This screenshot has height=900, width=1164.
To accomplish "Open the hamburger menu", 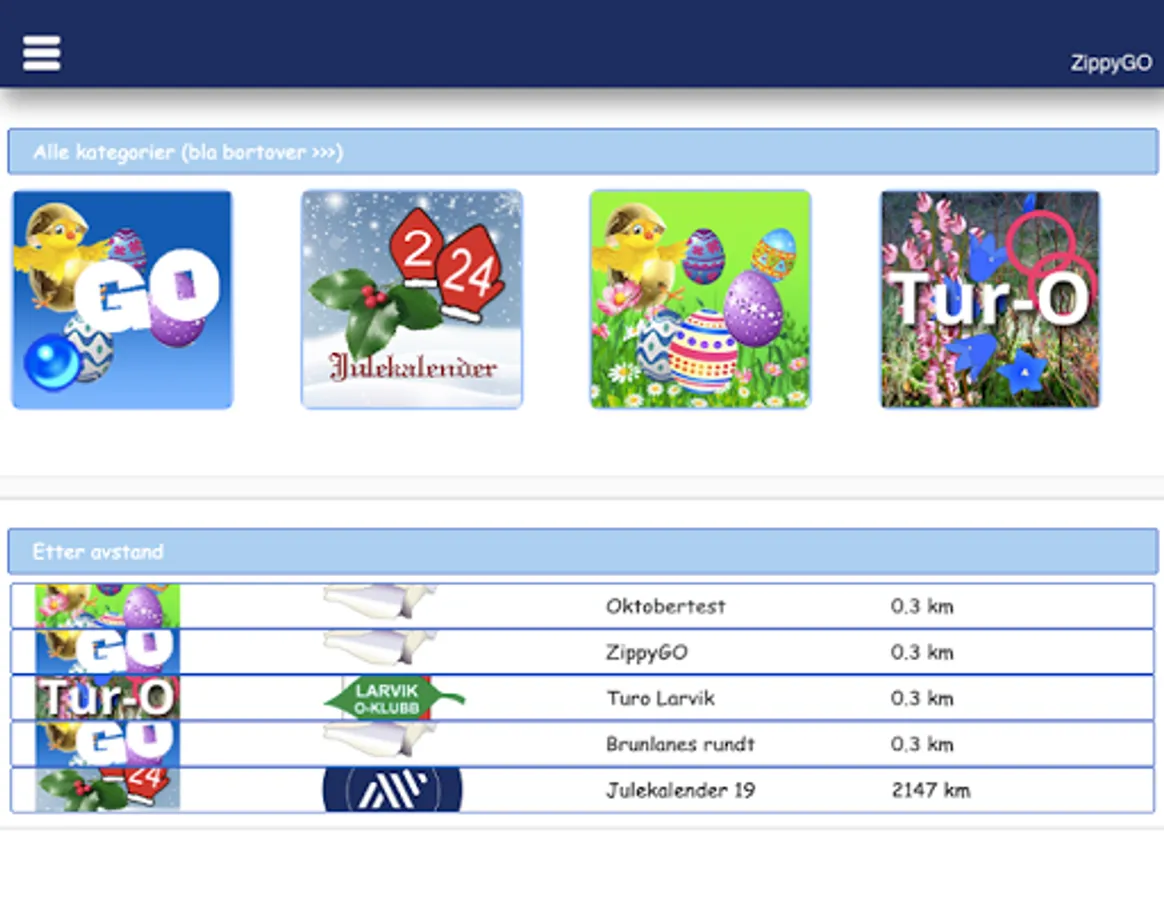I will coord(42,53).
